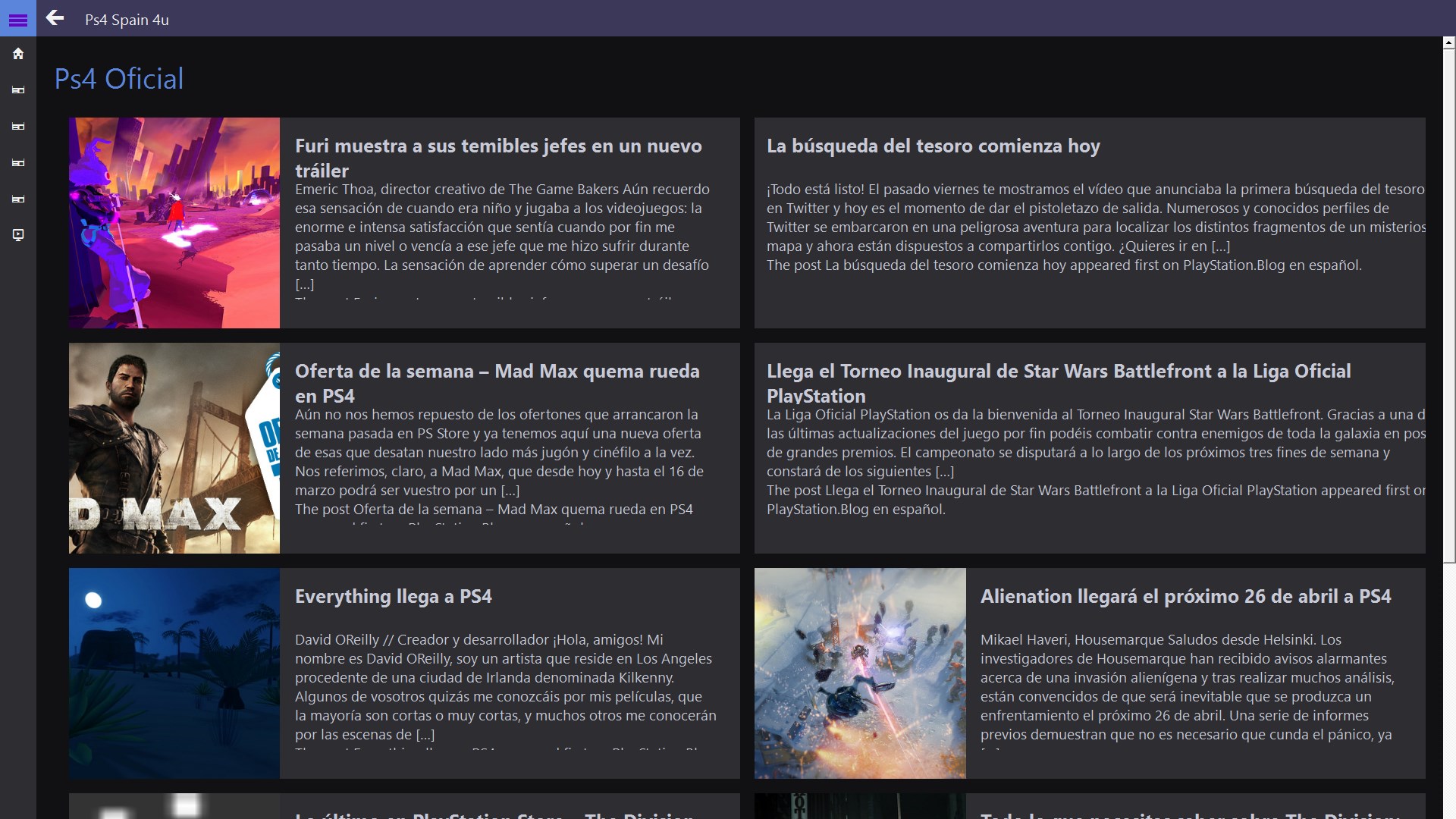Open third news feed sidebar icon
Viewport: 1456px width, 819px height.
pos(18,163)
